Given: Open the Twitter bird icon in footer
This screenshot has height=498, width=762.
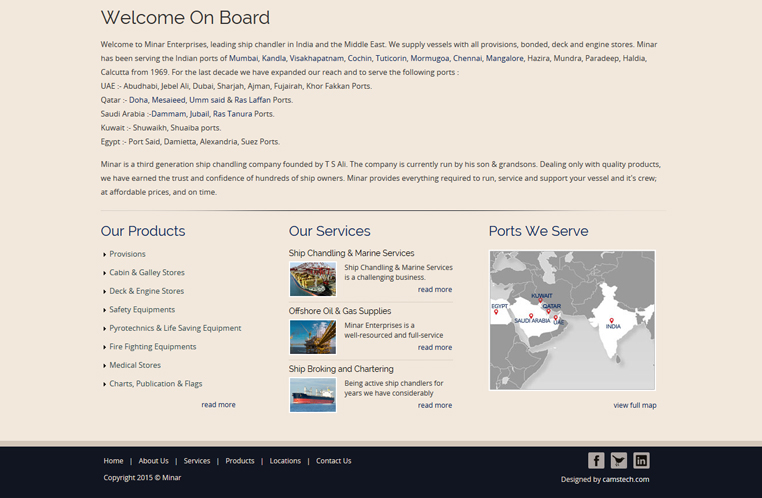Looking at the screenshot, I should tap(619, 460).
